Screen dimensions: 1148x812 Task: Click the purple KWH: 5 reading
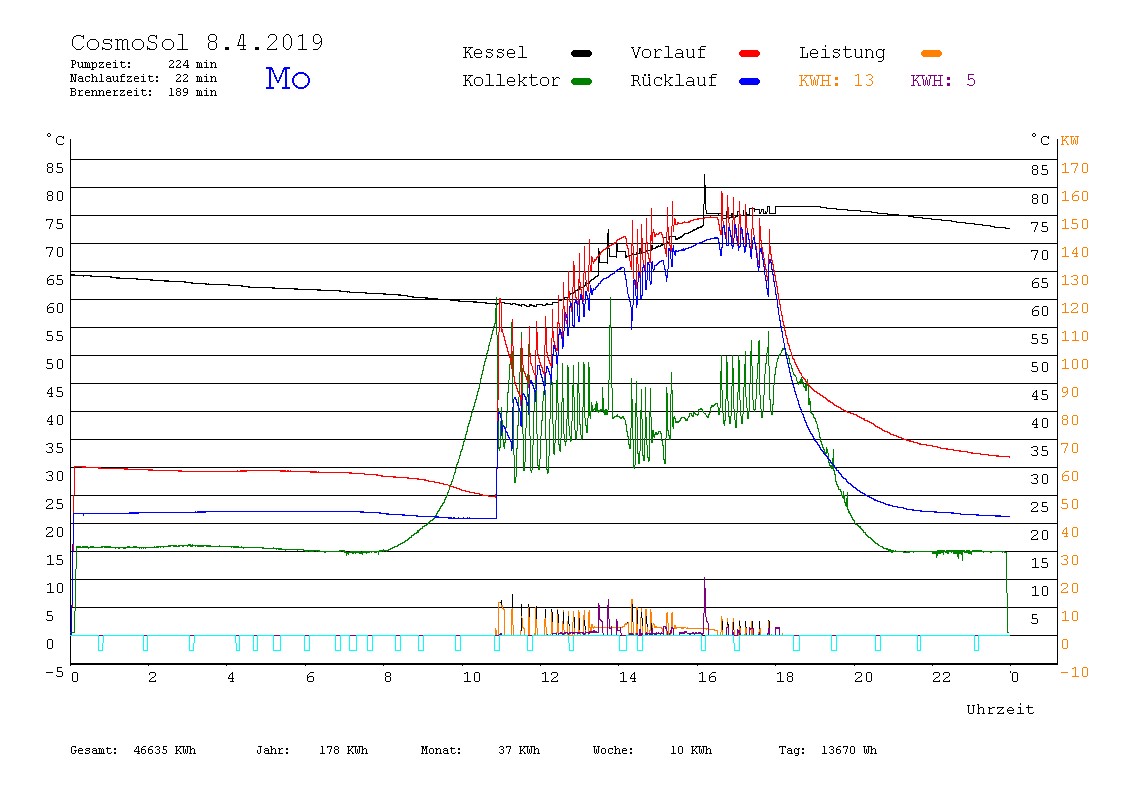(943, 81)
